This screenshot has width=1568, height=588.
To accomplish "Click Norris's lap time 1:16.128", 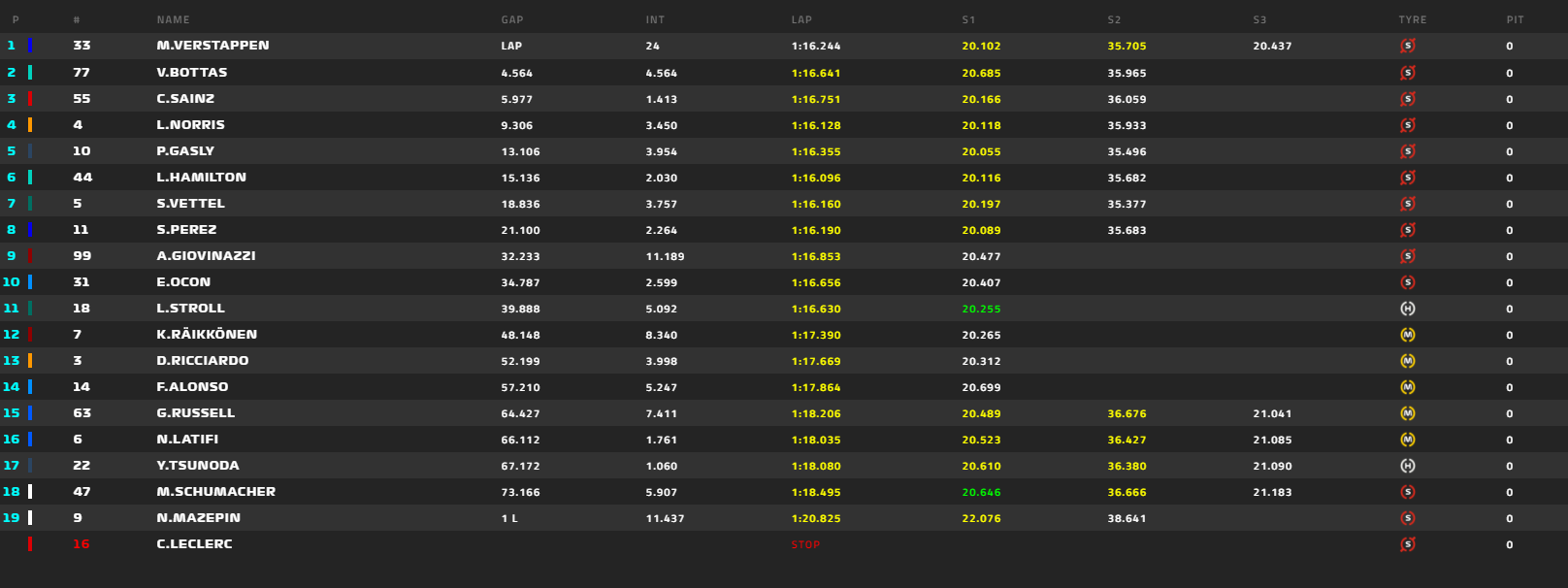I will [x=816, y=125].
